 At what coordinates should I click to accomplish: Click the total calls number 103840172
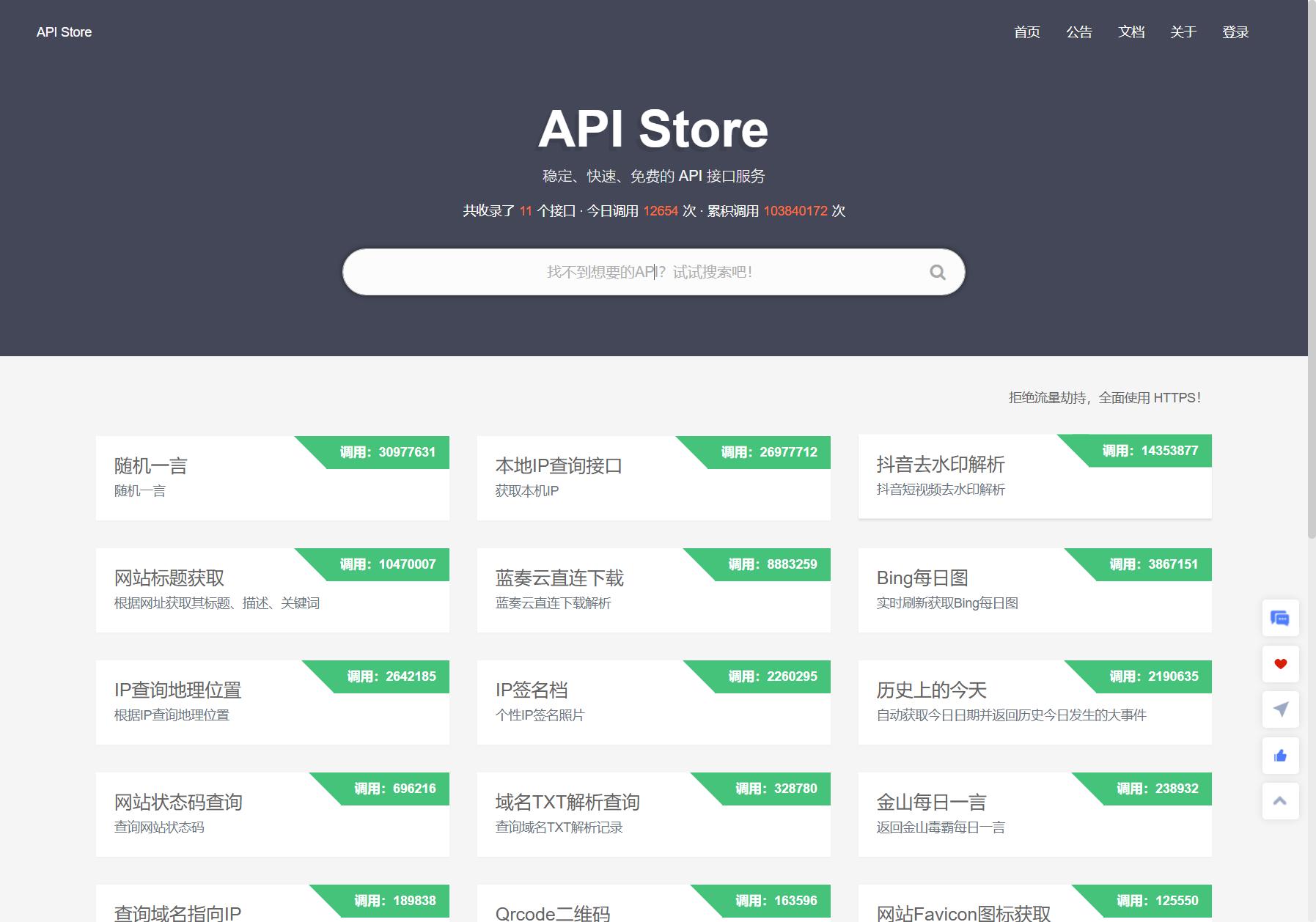pos(795,211)
